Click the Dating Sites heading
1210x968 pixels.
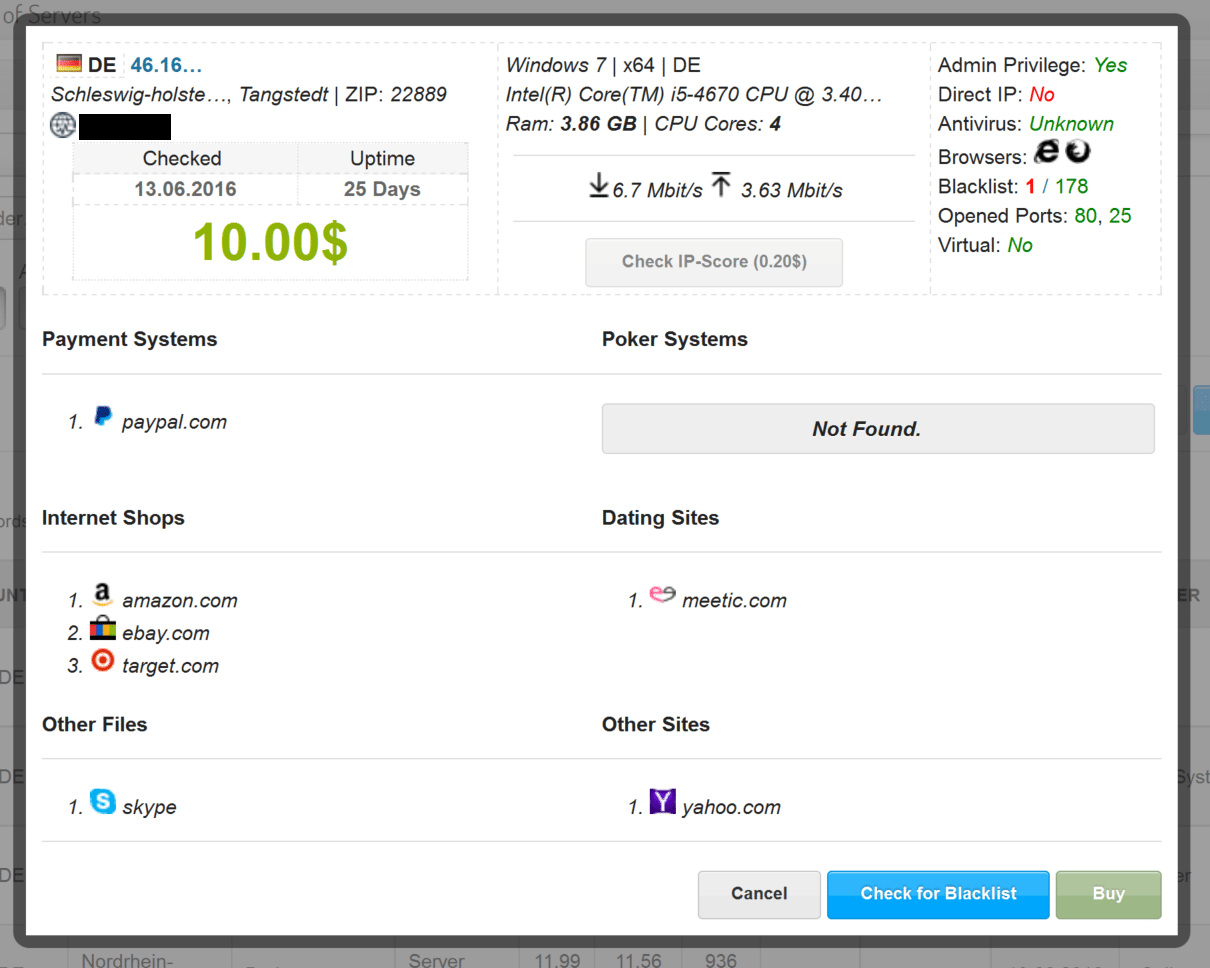(x=660, y=518)
